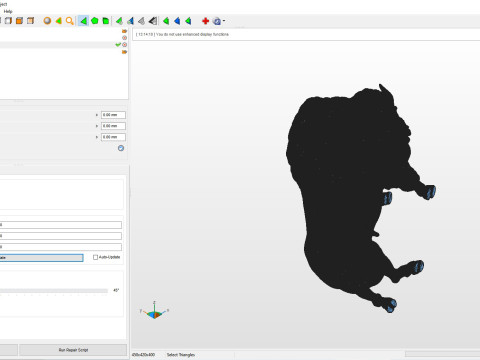Click the model dimensions text in the status bar
The width and height of the screenshot is (480, 360).
point(144,355)
